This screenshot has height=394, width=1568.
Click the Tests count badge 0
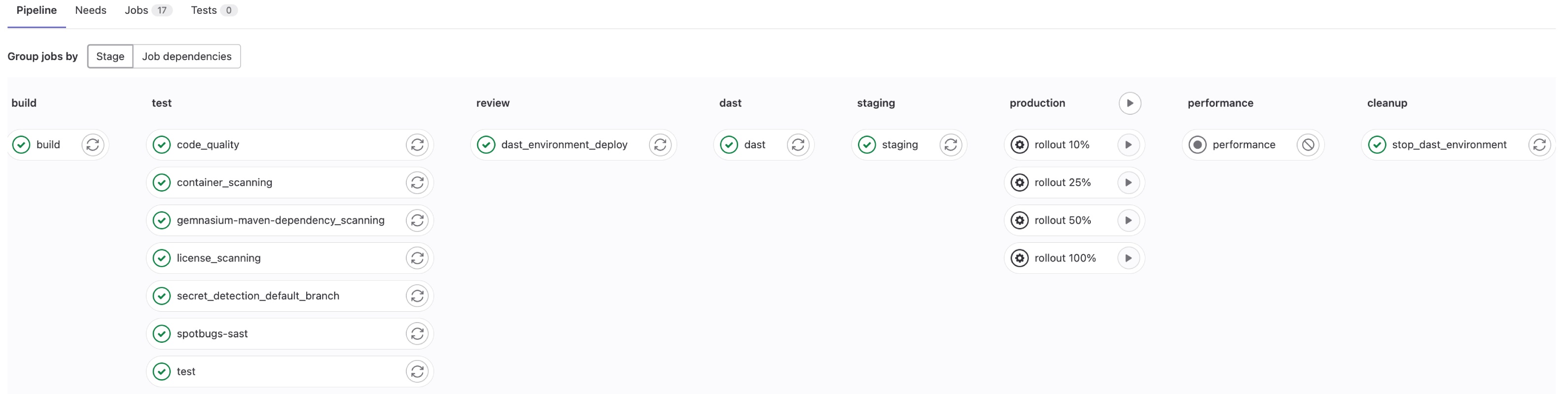[229, 10]
